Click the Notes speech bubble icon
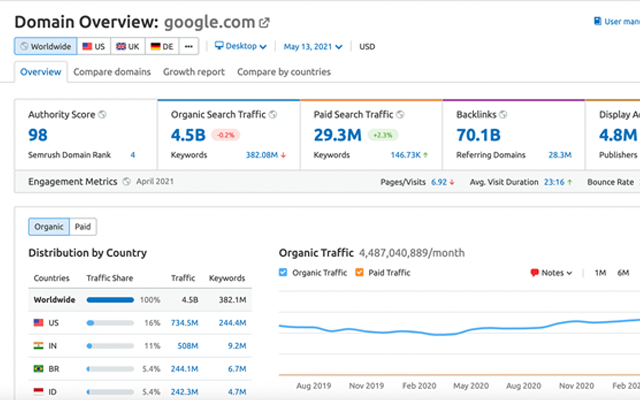This screenshot has width=640, height=400. click(x=534, y=273)
